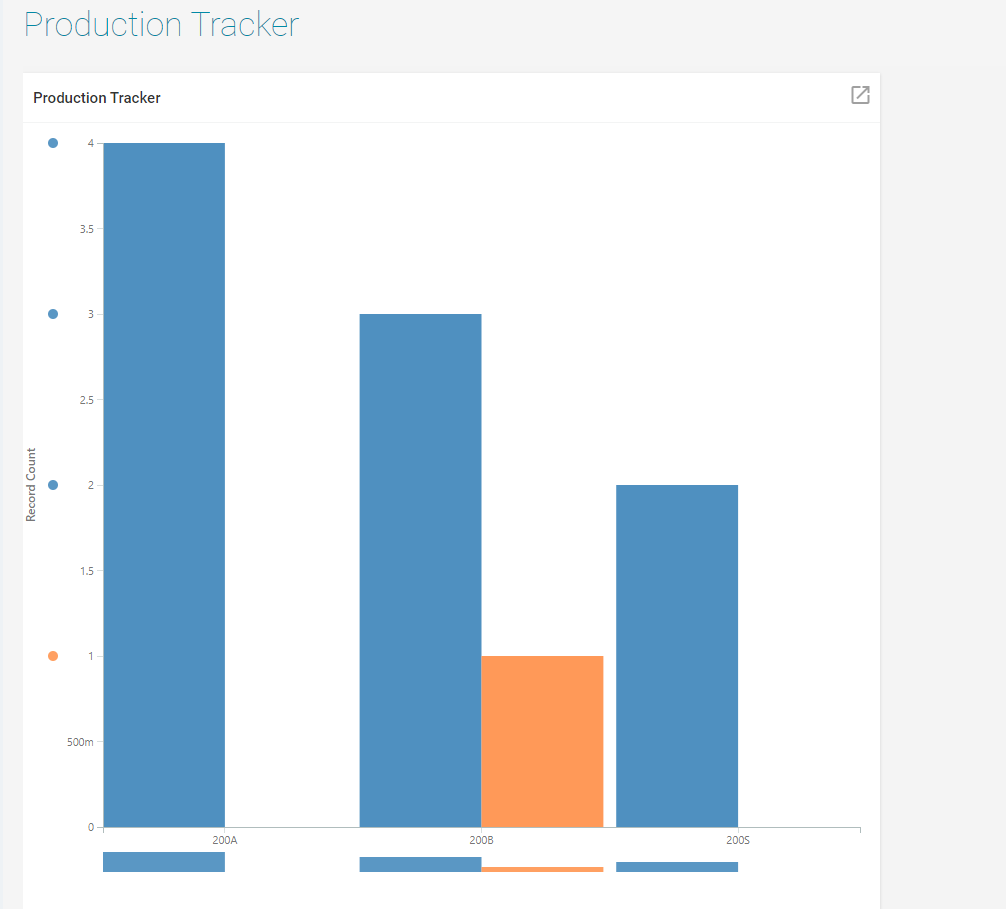
Task: Click the Production Tracker card header
Action: [x=96, y=97]
